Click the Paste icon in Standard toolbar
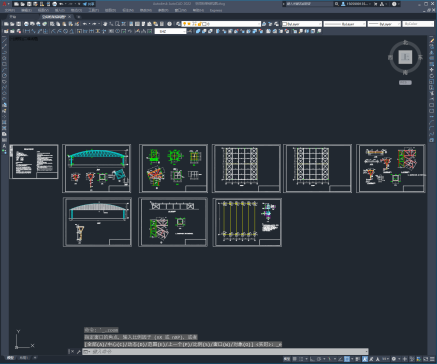Image resolution: width=437 pixels, height=364 pixels. coord(64,24)
